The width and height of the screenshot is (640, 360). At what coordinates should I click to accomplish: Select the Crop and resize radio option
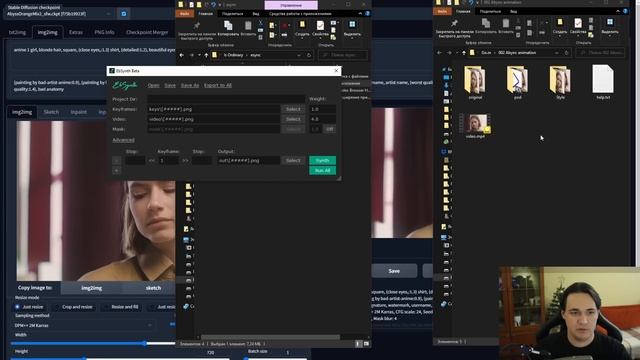(x=73, y=307)
